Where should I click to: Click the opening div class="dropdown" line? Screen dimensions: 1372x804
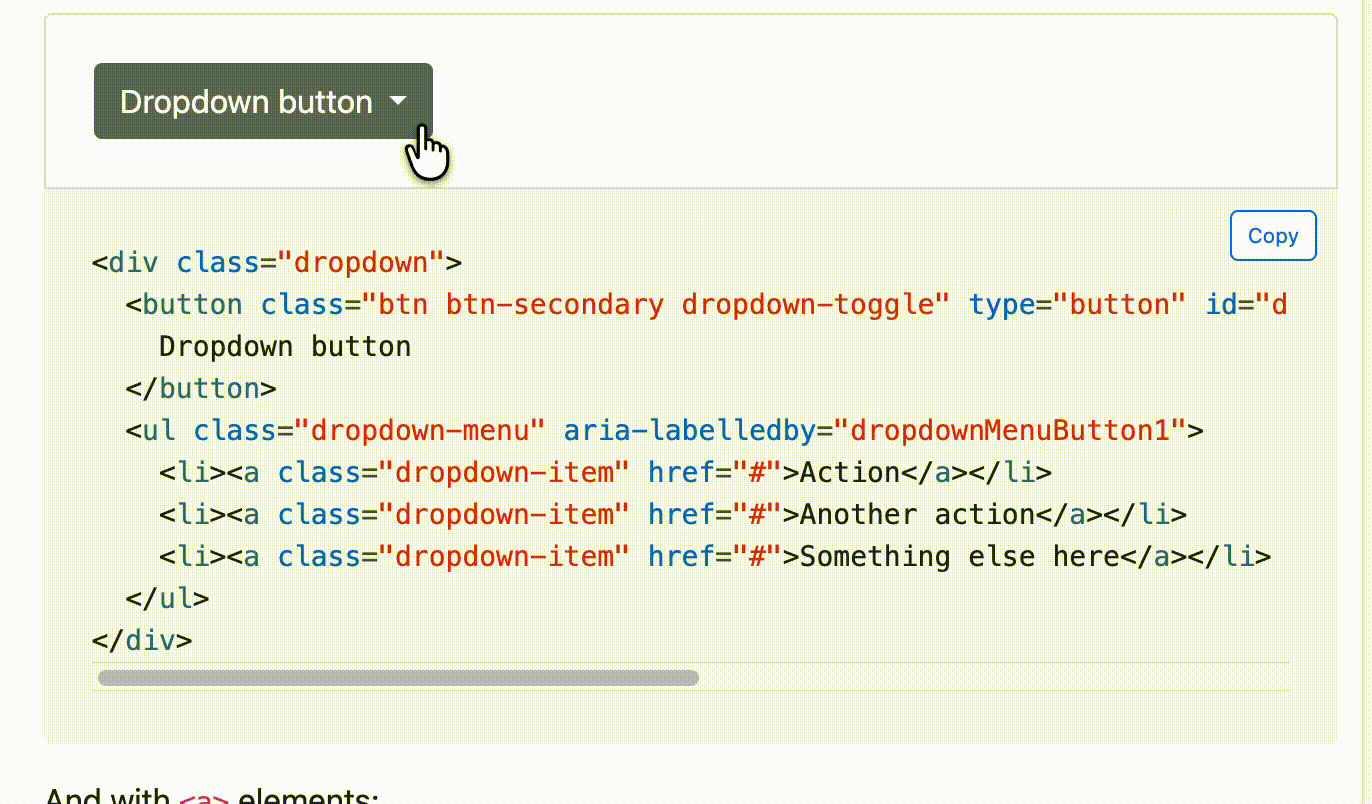point(277,263)
